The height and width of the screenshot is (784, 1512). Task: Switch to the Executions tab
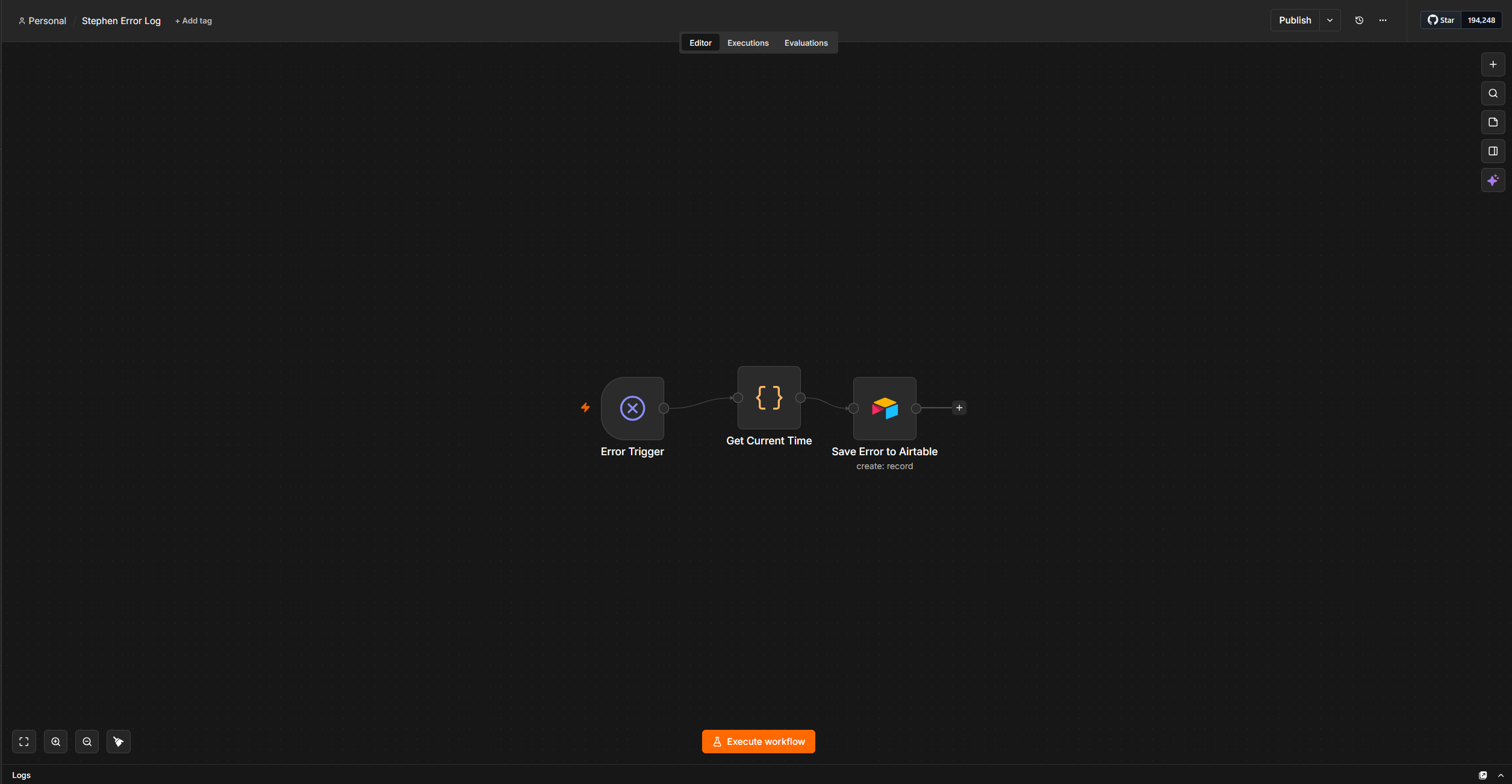748,43
